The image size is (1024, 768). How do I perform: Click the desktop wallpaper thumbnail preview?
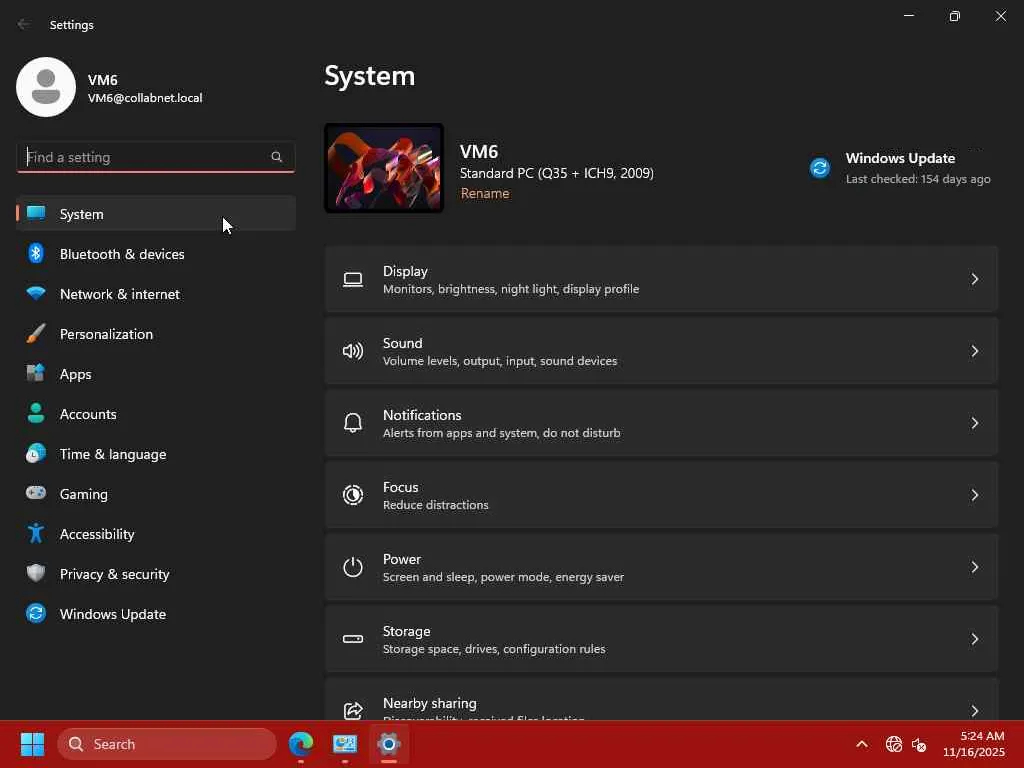pos(384,168)
